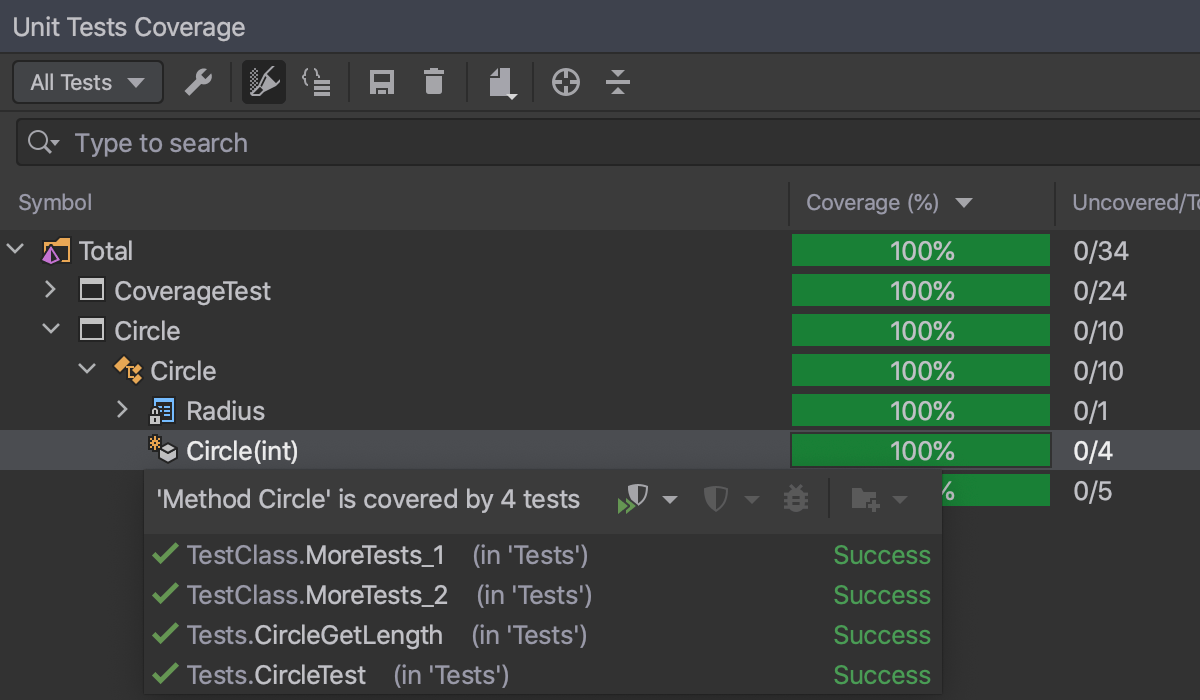Click the Symbol column header
Screen dimensions: 1200x700
click(x=56, y=203)
